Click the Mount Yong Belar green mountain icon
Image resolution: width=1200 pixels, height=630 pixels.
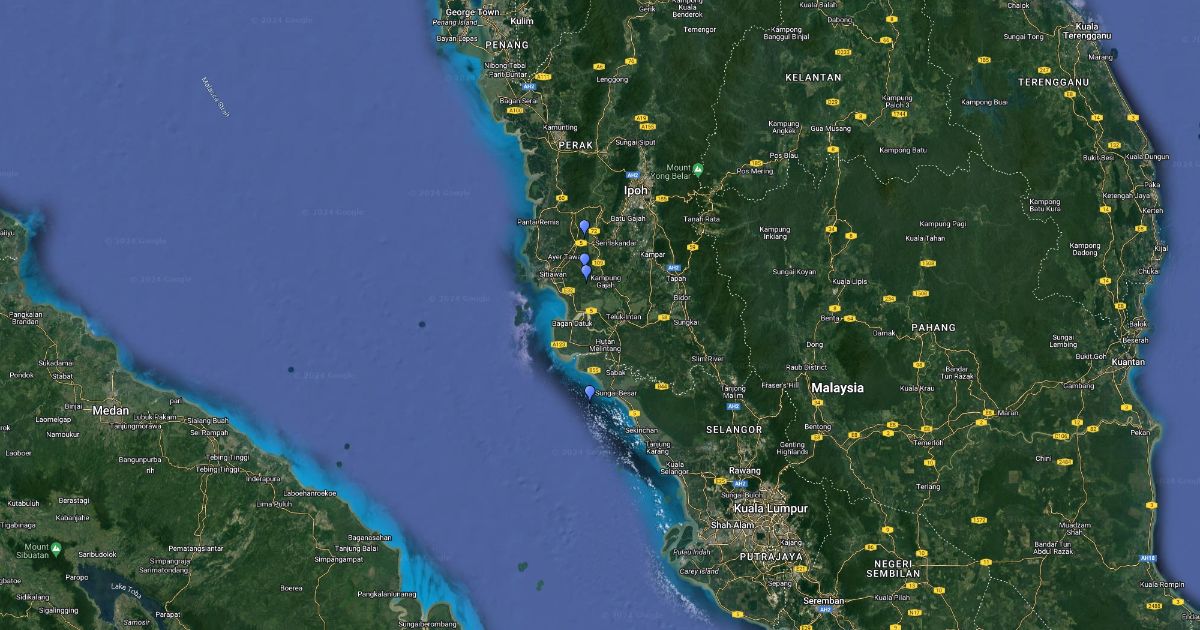(x=698, y=168)
